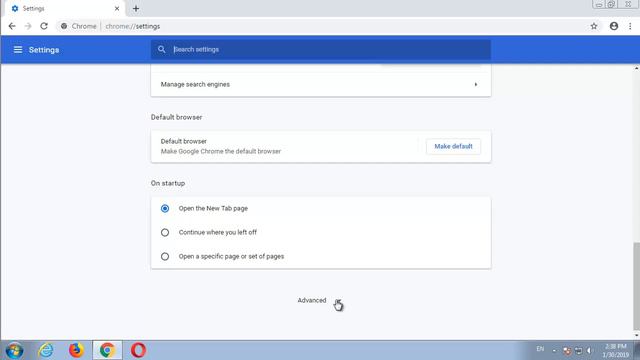Open the Chrome profile avatar icon
This screenshot has height=360, width=640.
pyautogui.click(x=614, y=26)
